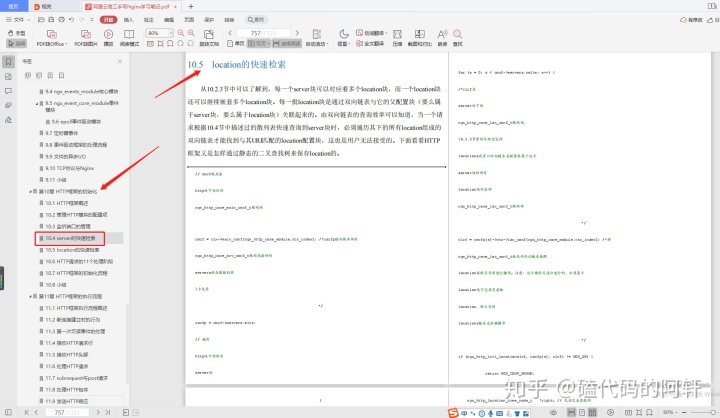Open bookmark 10.4 server的快速检索
The width and height of the screenshot is (720, 418).
point(70,238)
